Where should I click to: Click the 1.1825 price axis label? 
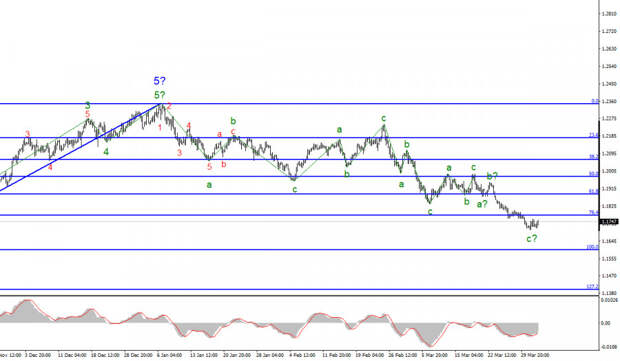pos(609,206)
